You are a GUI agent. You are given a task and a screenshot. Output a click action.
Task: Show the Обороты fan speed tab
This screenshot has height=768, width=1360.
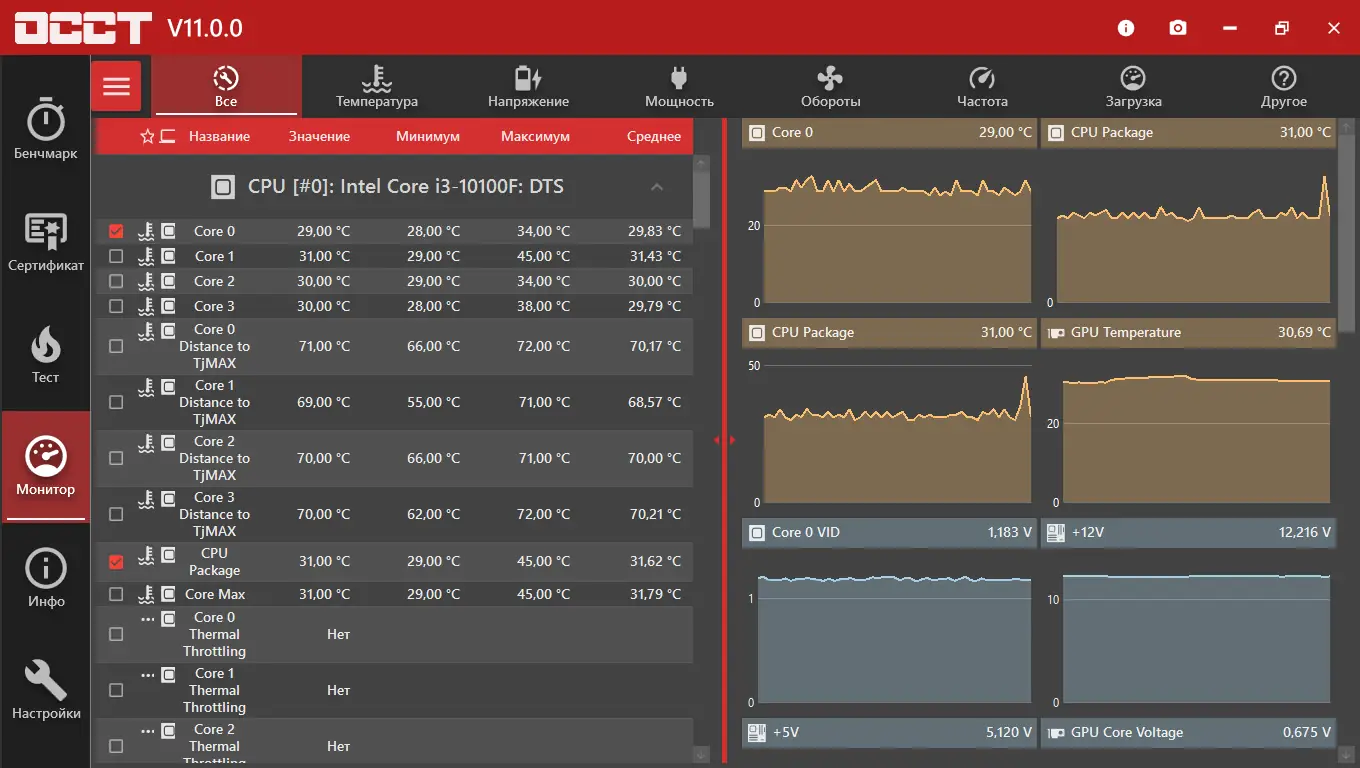click(830, 86)
